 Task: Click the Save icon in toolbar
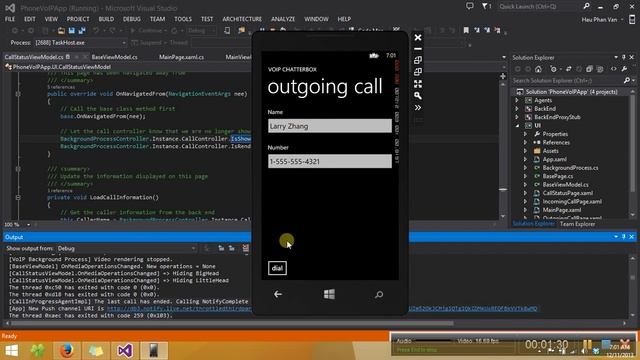tap(72, 31)
